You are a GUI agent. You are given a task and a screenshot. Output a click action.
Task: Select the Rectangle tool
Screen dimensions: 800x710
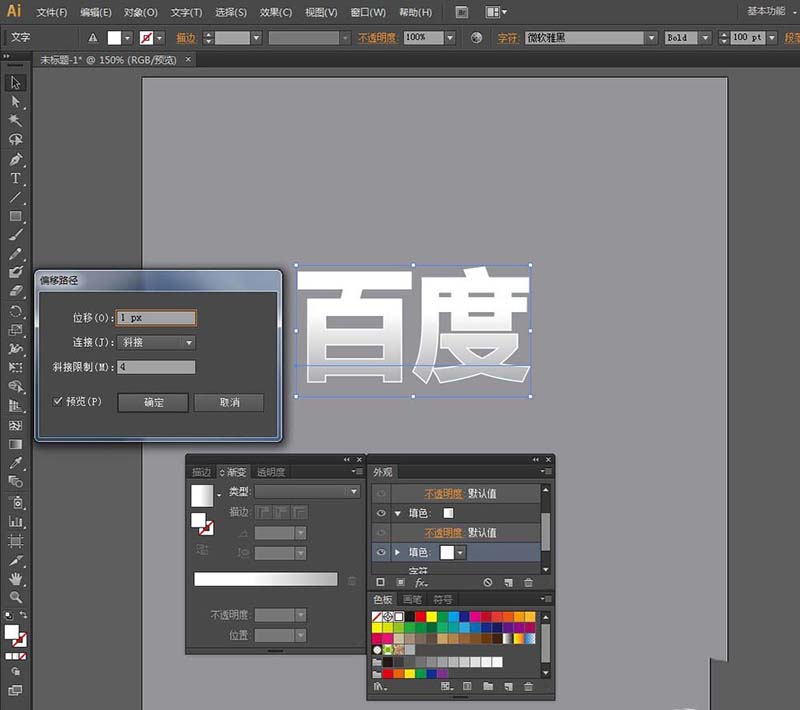[x=15, y=216]
